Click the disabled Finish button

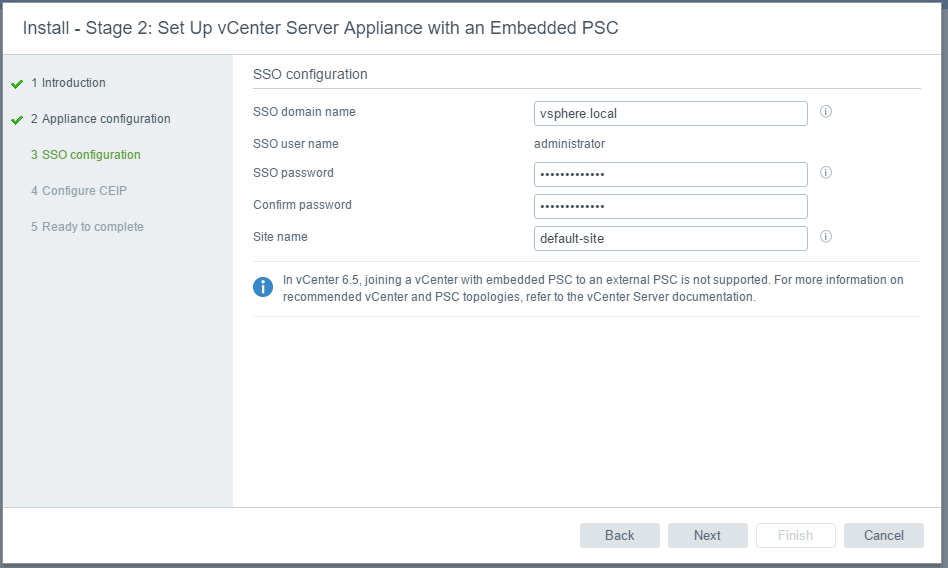click(796, 535)
